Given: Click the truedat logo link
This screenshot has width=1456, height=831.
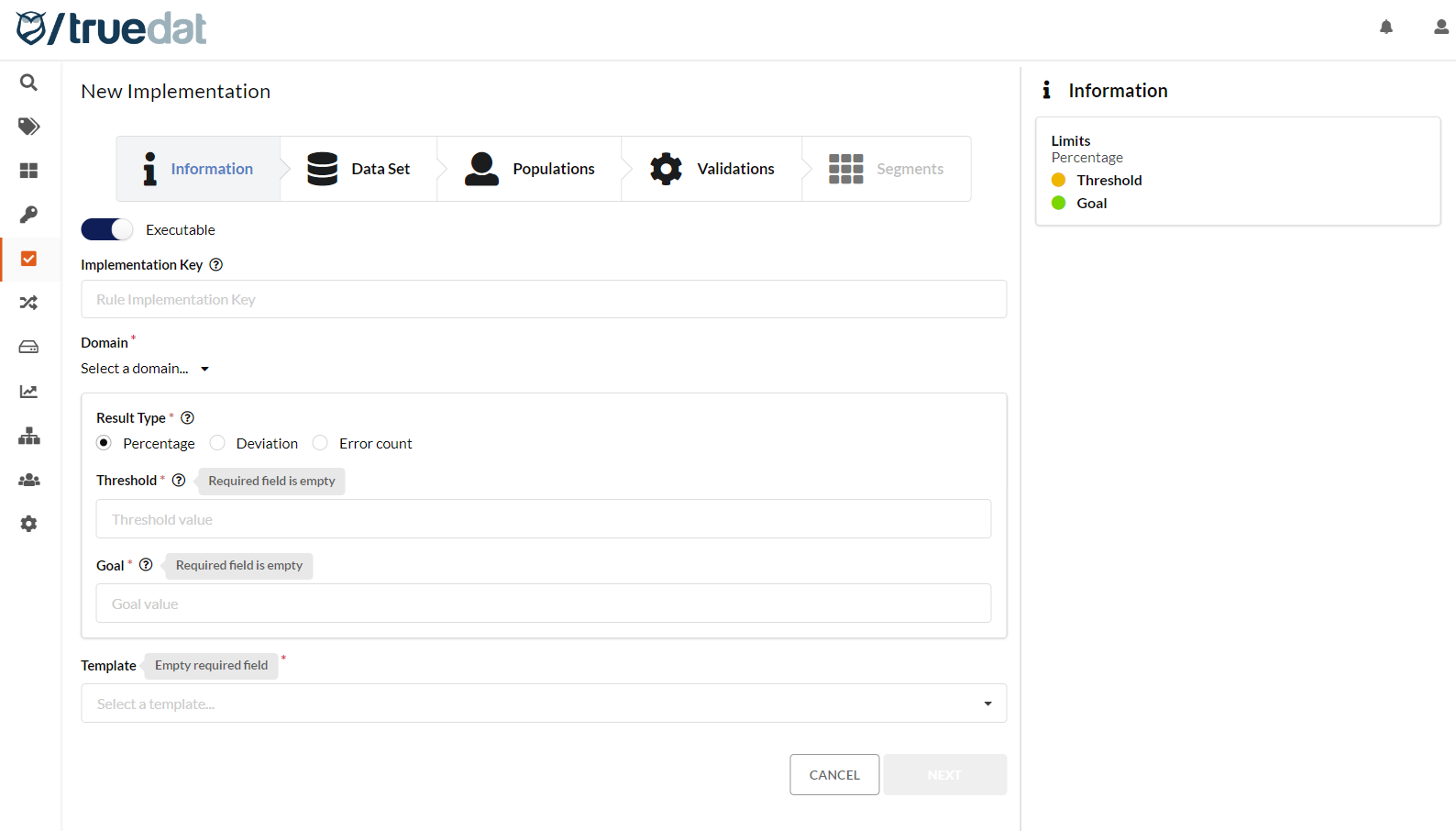Looking at the screenshot, I should pos(112,28).
